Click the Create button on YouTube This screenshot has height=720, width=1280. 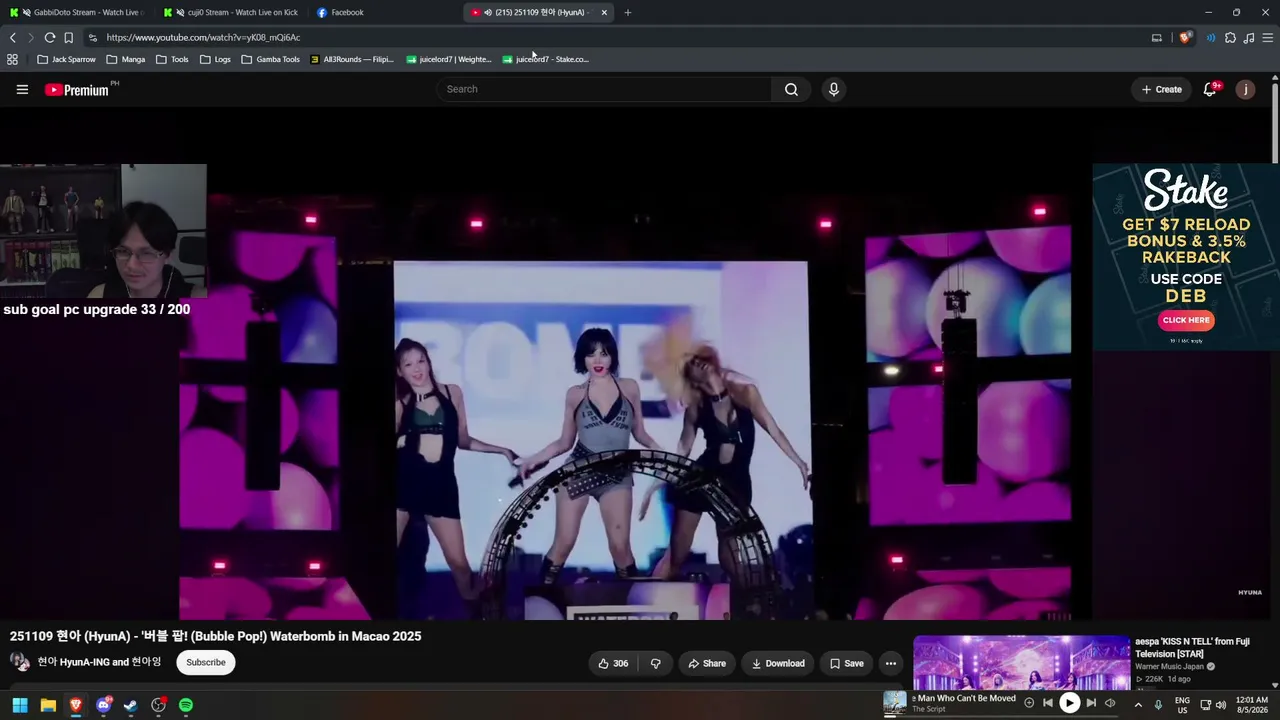pyautogui.click(x=1162, y=89)
